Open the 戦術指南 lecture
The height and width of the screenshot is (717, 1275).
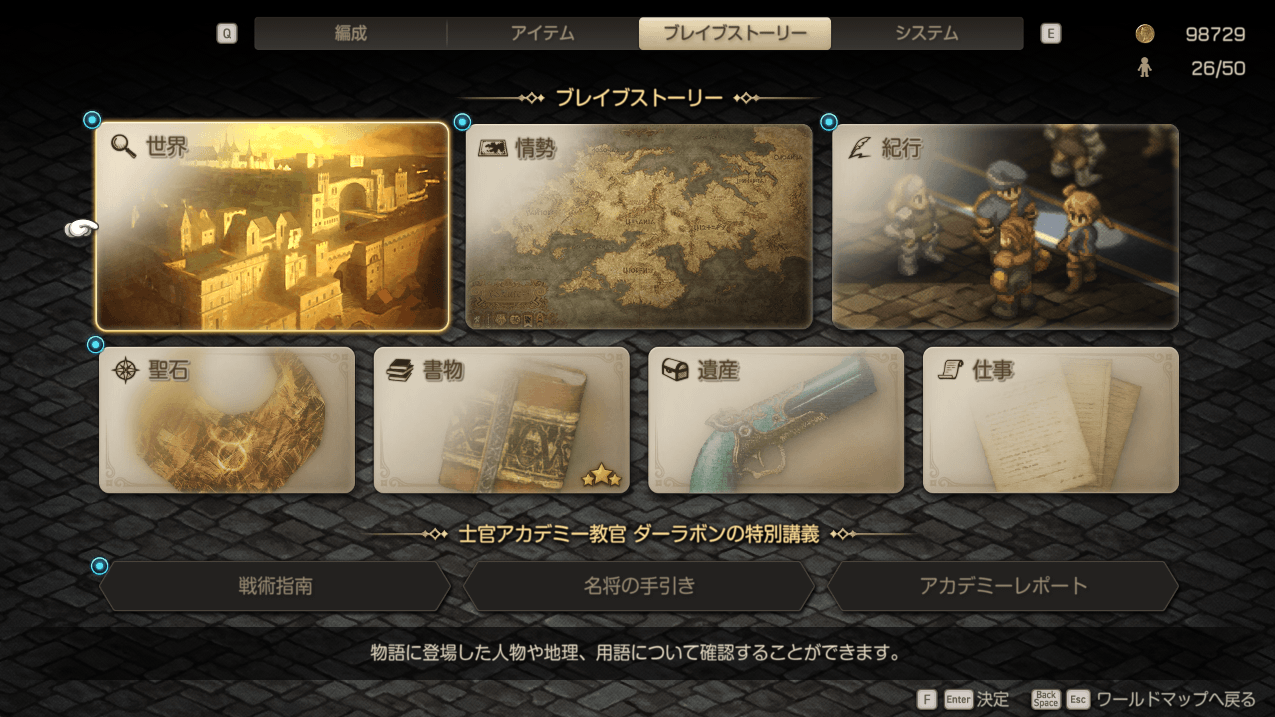click(275, 586)
